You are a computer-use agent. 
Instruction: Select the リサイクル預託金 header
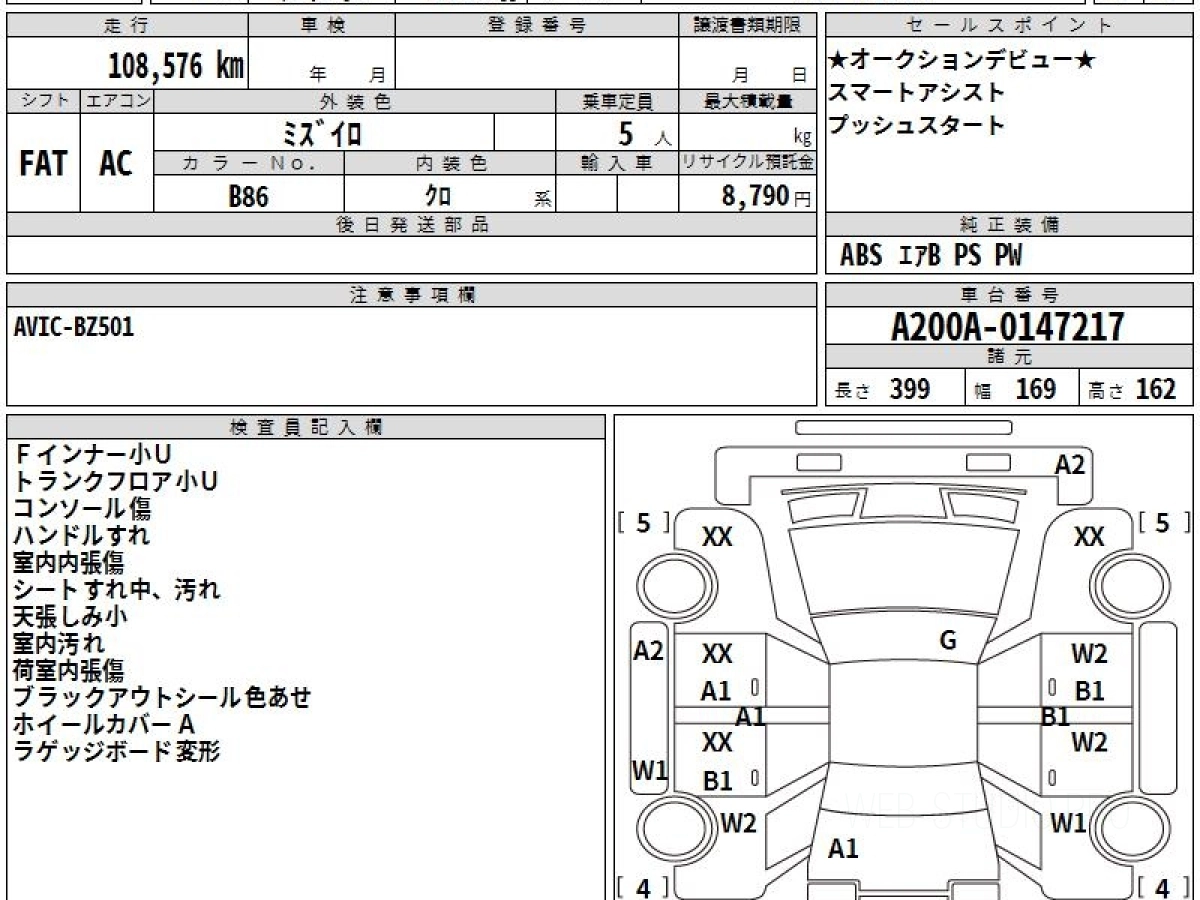click(x=748, y=163)
